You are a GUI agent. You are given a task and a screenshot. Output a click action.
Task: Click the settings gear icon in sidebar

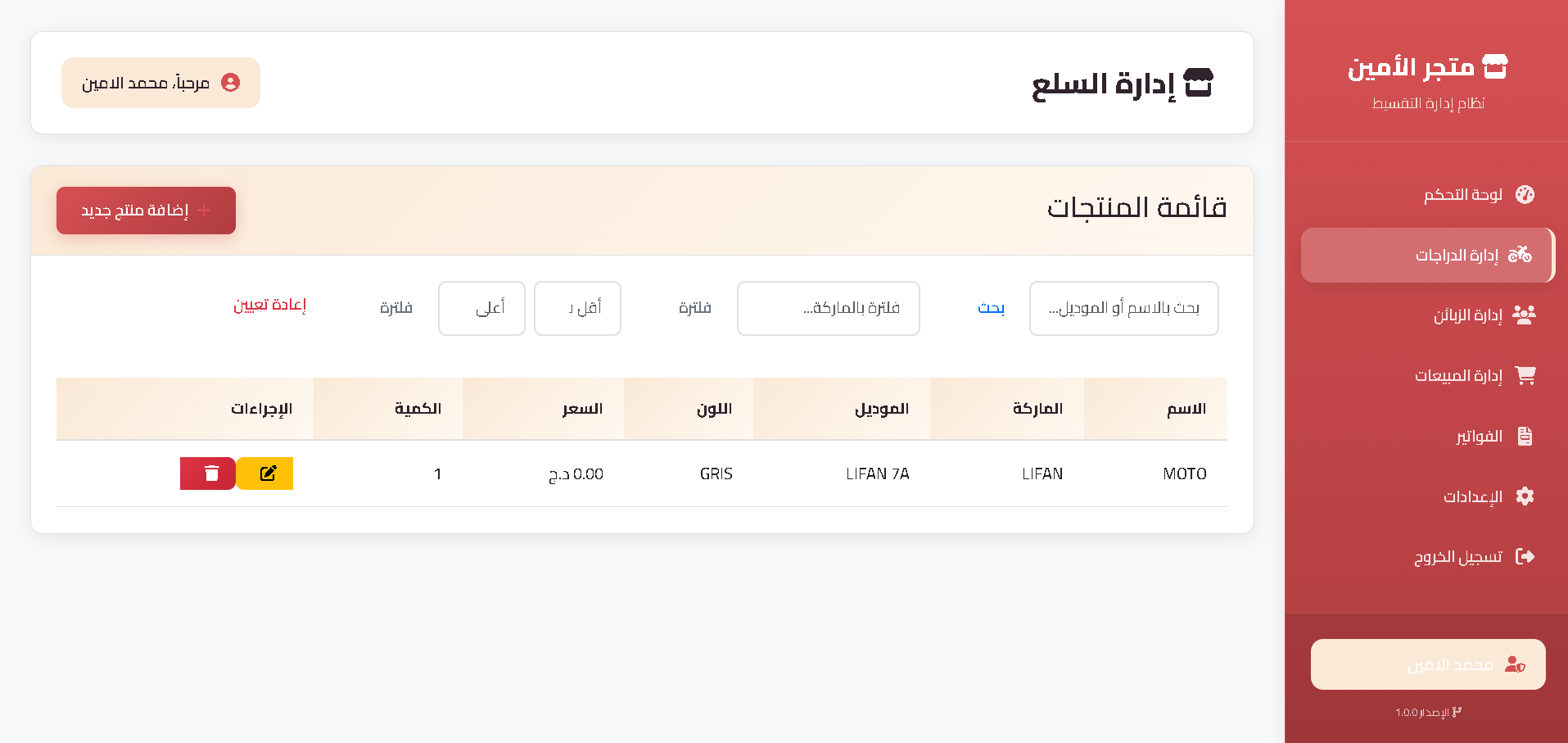click(1525, 496)
